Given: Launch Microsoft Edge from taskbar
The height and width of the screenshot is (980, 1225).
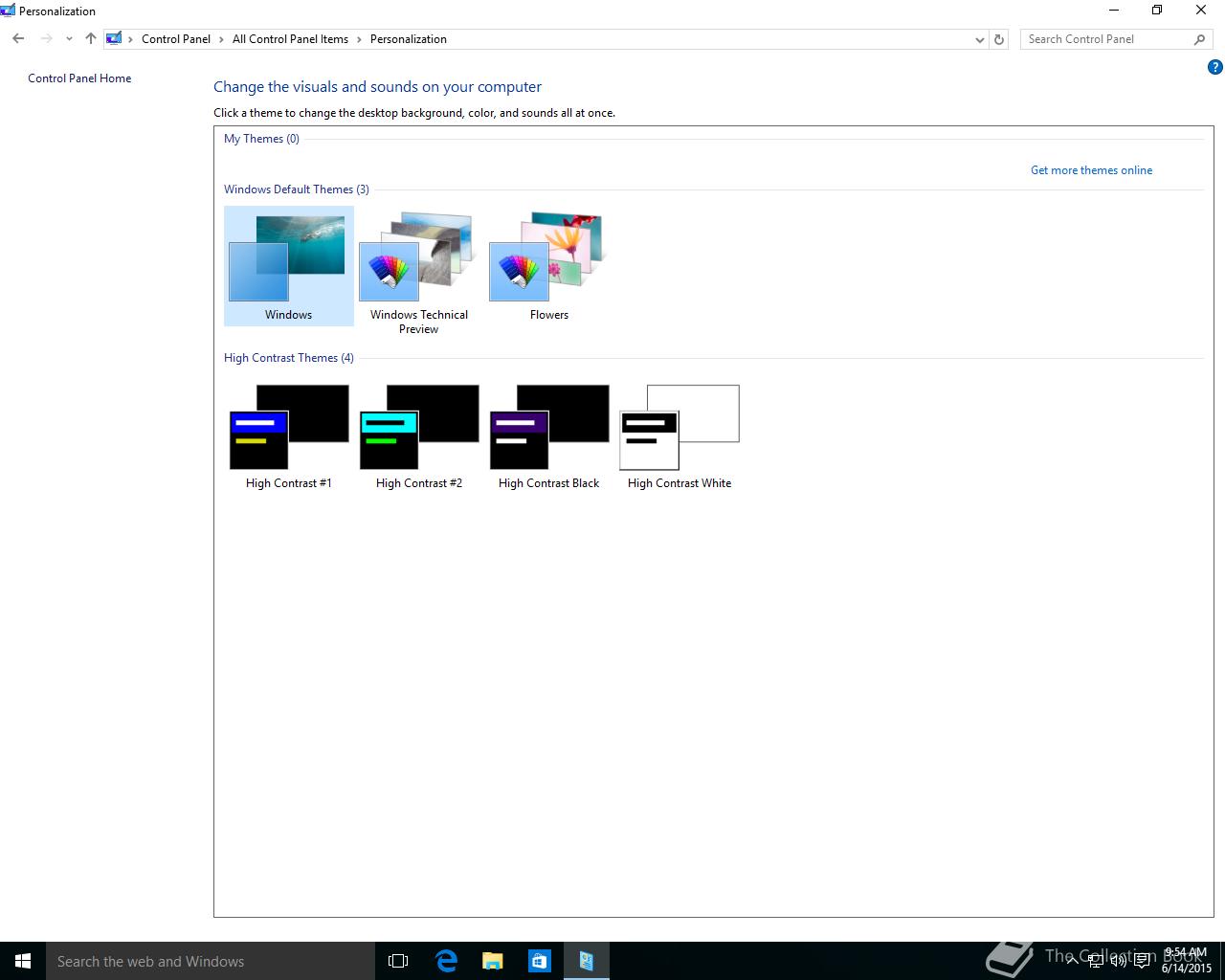Looking at the screenshot, I should pos(446,961).
